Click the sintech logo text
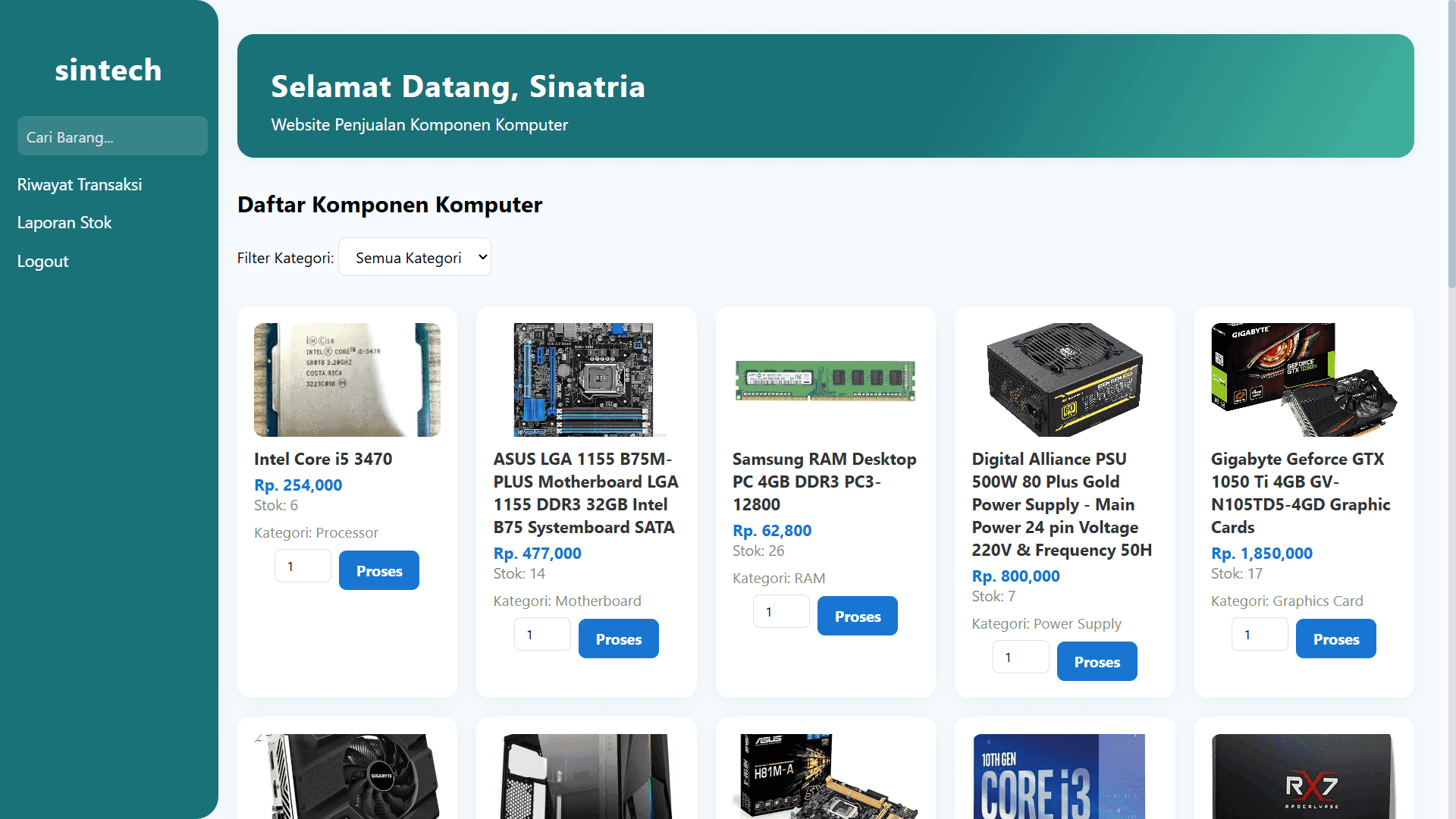 (x=108, y=70)
